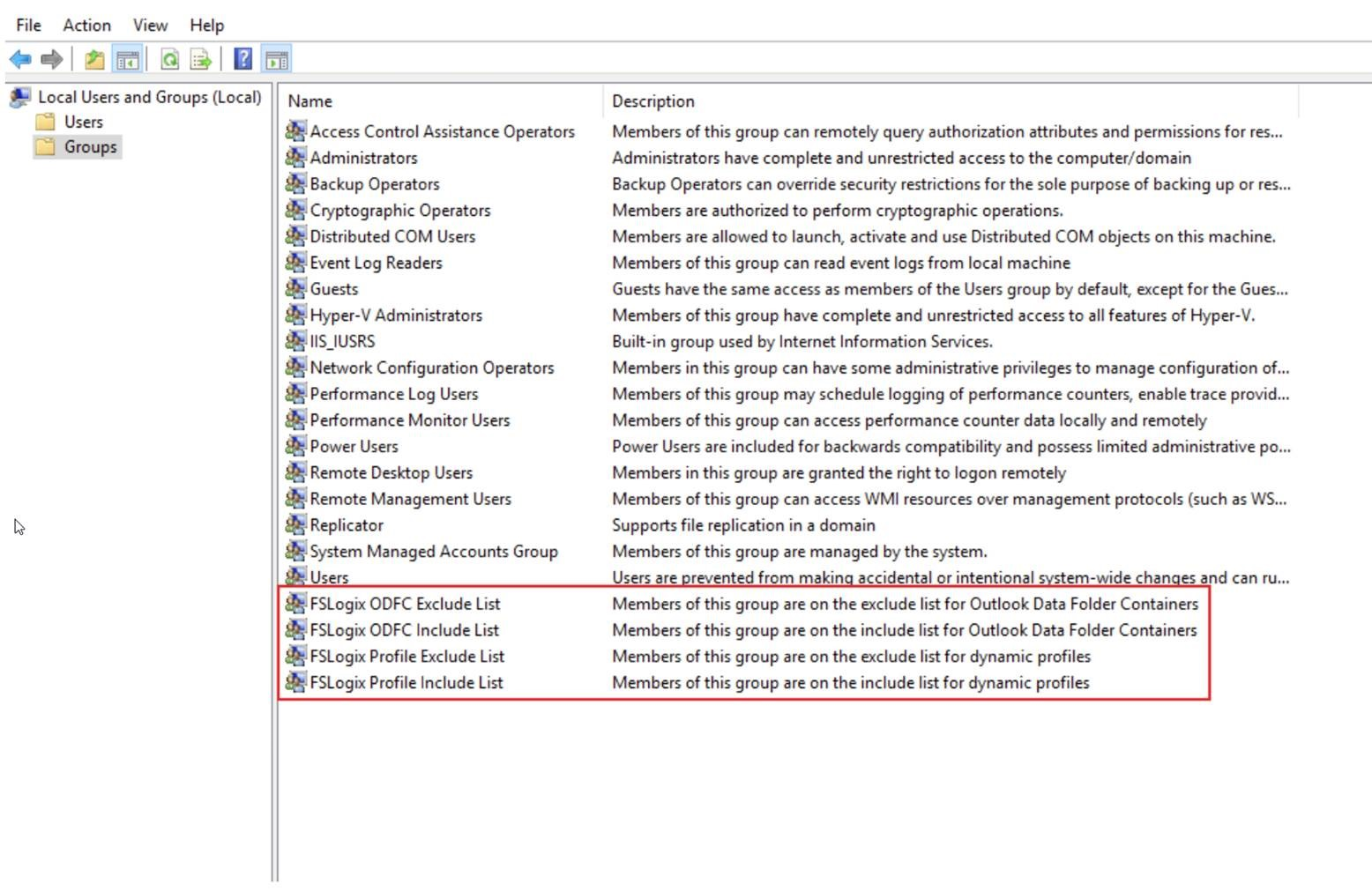Viewport: 1372px width, 891px height.
Task: Click the Up one level folder icon
Action: tap(92, 59)
